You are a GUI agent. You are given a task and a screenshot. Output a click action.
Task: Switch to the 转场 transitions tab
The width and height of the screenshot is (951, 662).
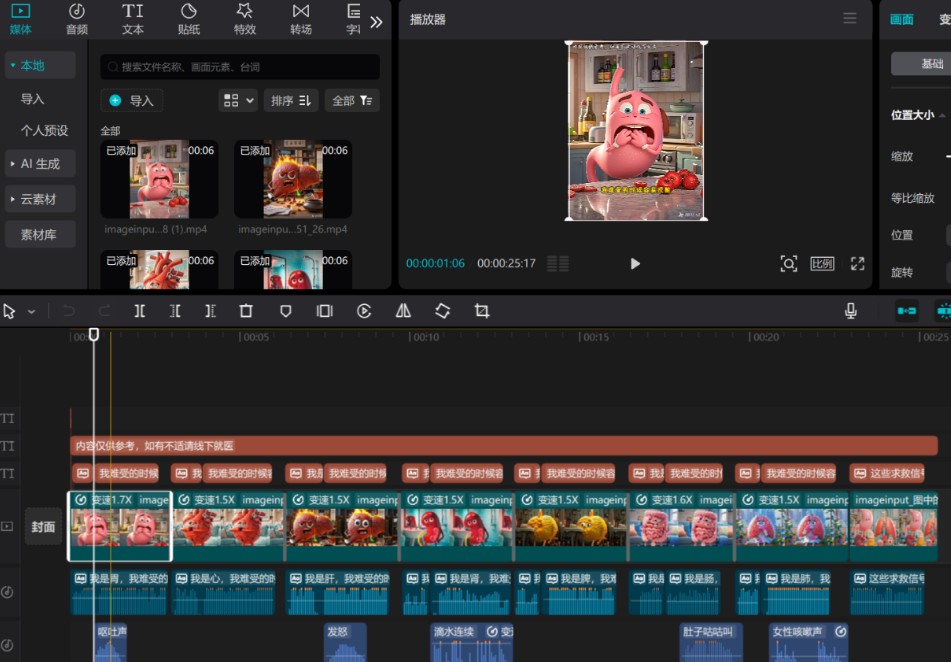pyautogui.click(x=301, y=18)
